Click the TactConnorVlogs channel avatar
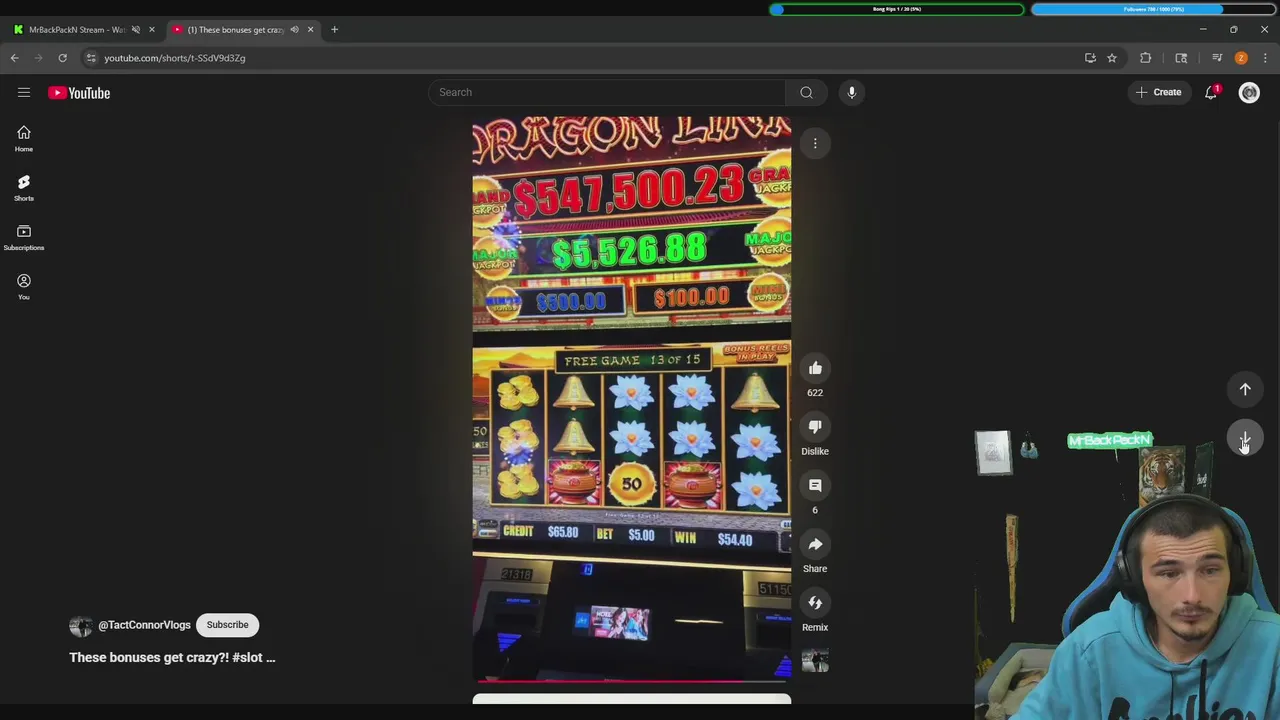1280x720 pixels. 80,626
